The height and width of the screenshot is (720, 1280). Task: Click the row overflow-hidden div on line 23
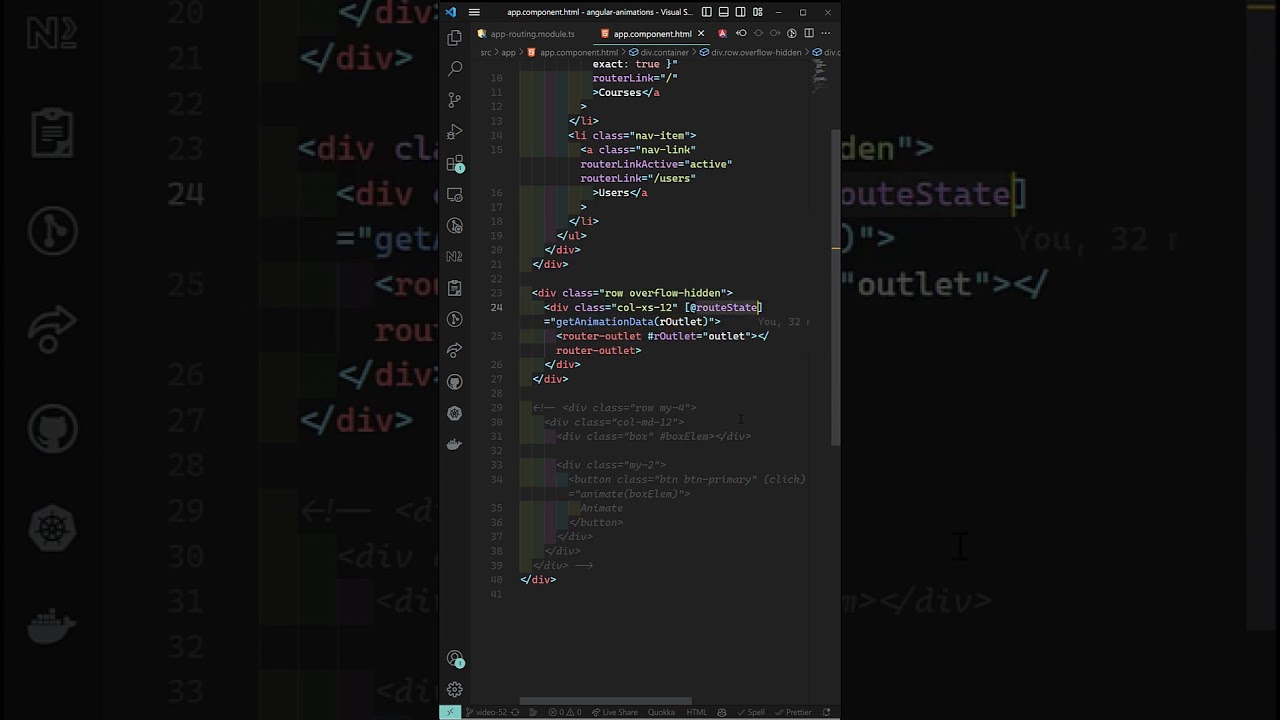point(632,293)
